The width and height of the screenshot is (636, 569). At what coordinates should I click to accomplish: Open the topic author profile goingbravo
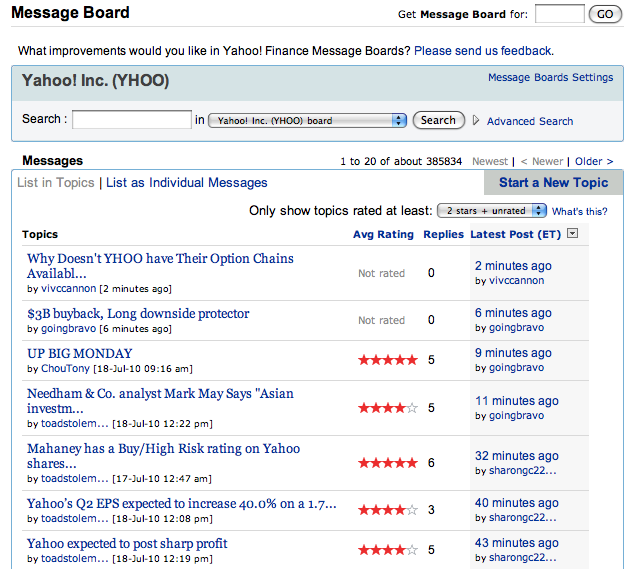tap(69, 329)
